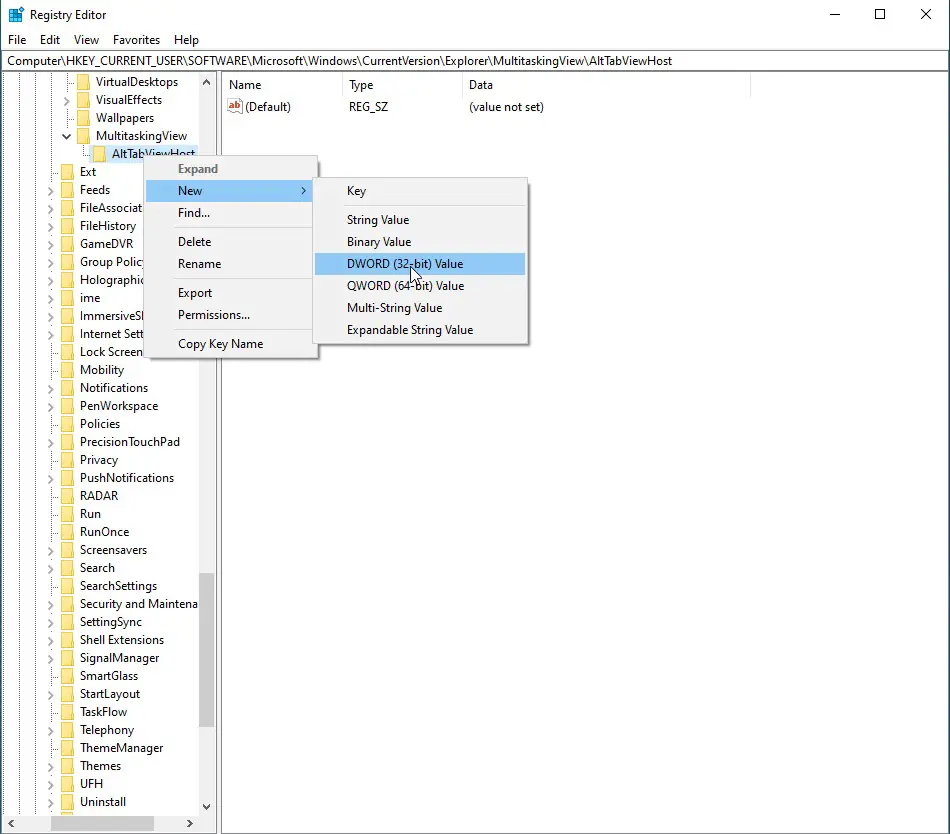Click the Data column header
The width and height of the screenshot is (950, 834).
click(606, 85)
